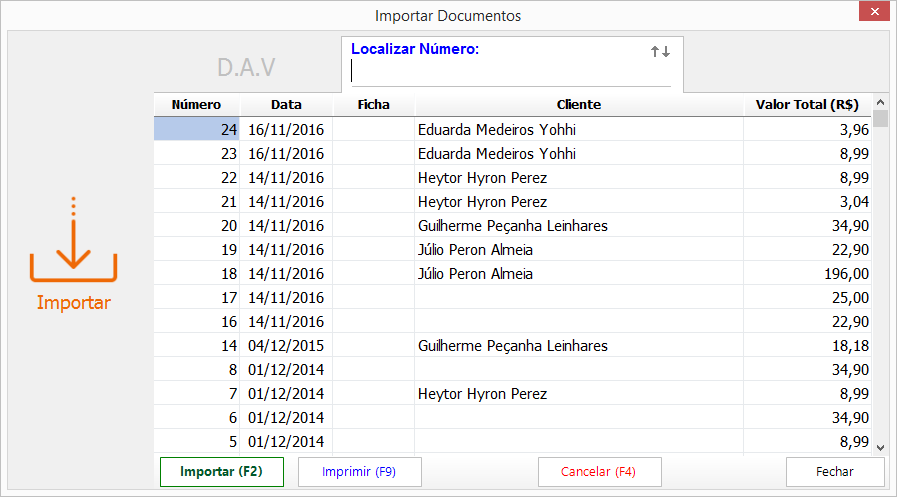This screenshot has width=897, height=497.
Task: Click the Ficha column header
Action: (x=374, y=105)
